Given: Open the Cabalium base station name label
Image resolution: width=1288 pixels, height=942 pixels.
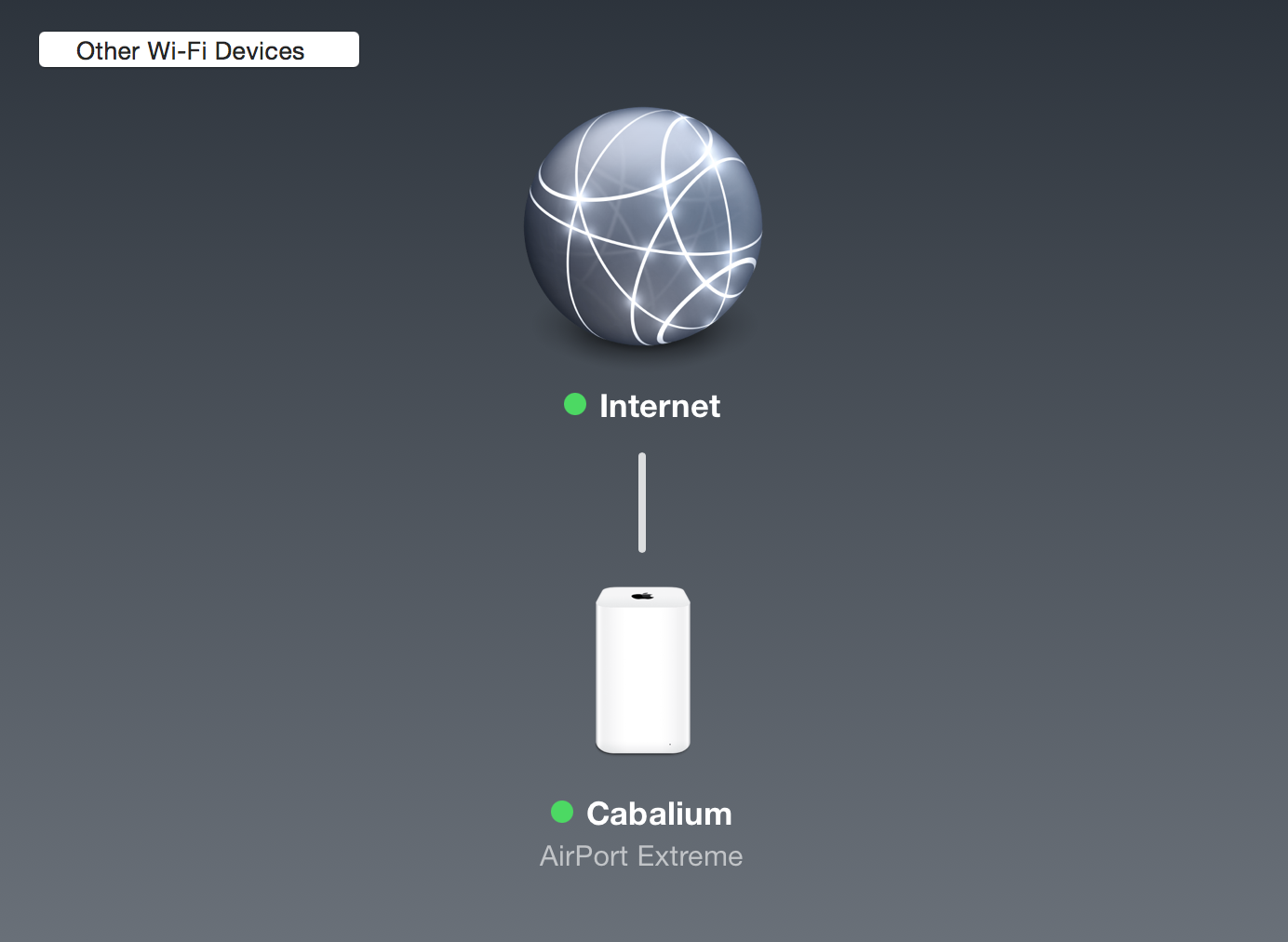Looking at the screenshot, I should (x=659, y=814).
